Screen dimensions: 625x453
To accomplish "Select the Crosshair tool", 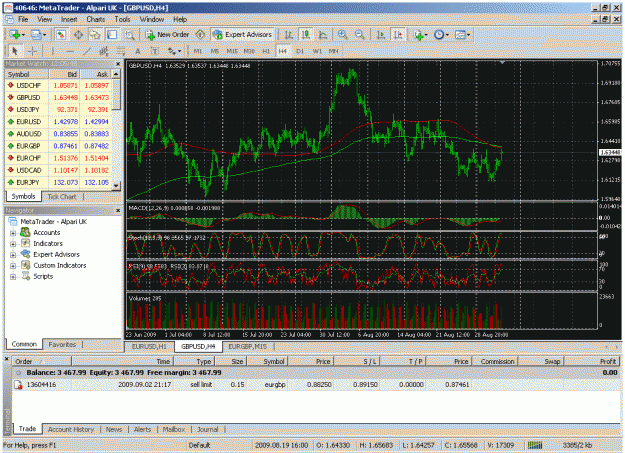I will click(33, 51).
